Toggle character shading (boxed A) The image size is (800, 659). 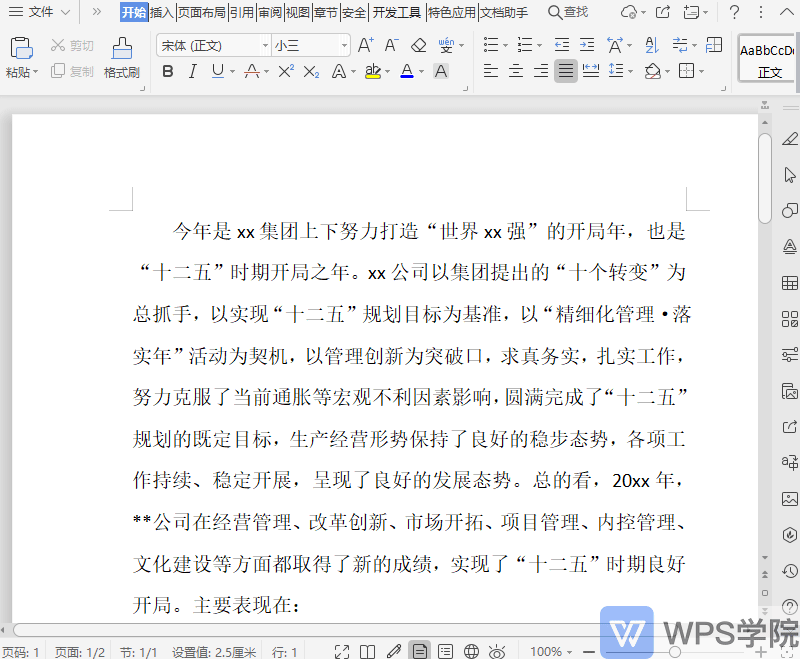pos(441,71)
